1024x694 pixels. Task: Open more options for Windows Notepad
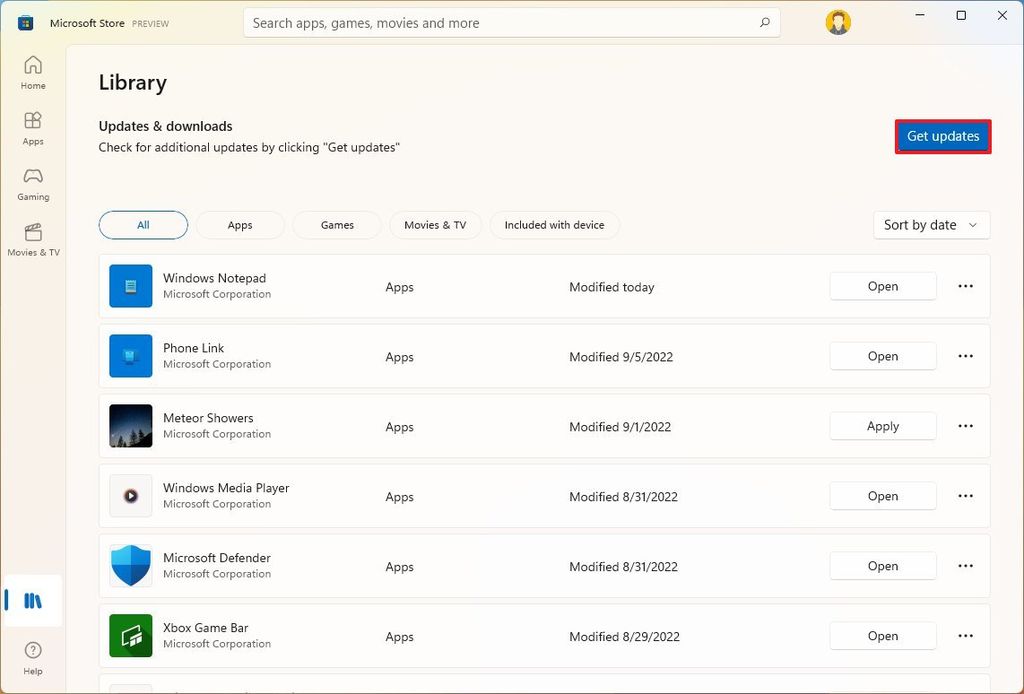965,286
